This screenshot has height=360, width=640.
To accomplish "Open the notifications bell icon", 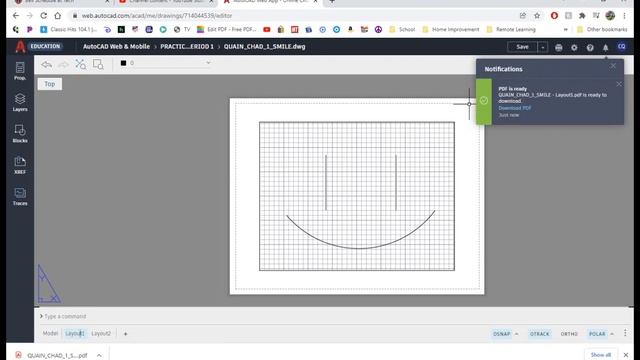I will [x=605, y=47].
